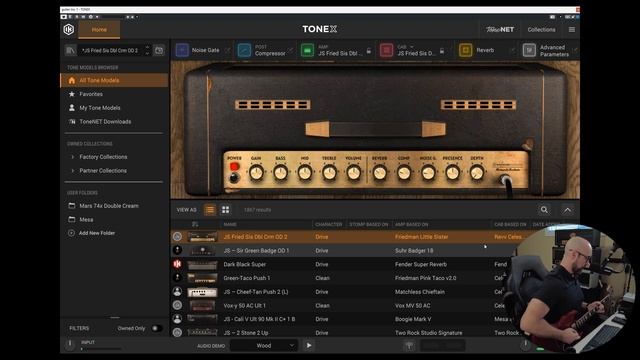This screenshot has height=360, width=640.
Task: Click the BASS knob on the amp
Action: click(x=280, y=173)
